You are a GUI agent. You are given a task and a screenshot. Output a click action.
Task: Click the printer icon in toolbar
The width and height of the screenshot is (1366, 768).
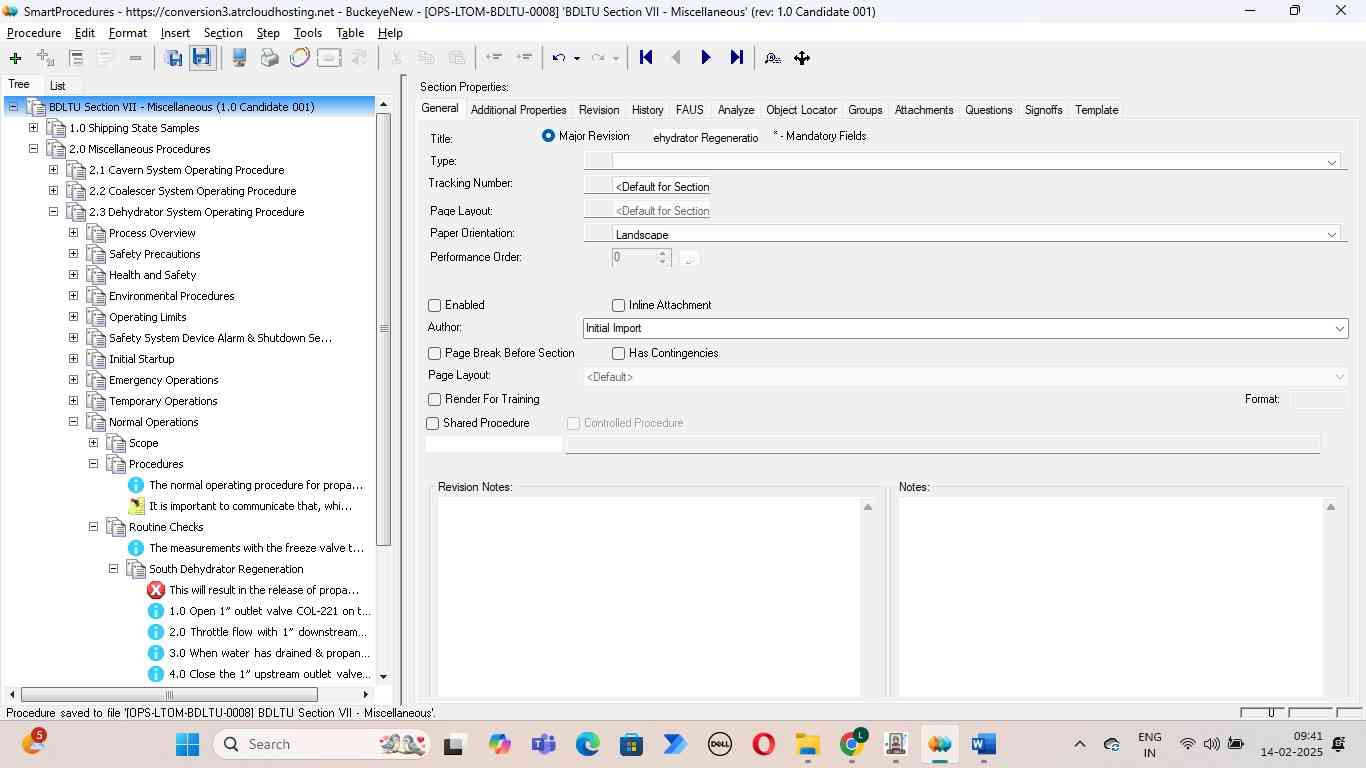click(269, 58)
